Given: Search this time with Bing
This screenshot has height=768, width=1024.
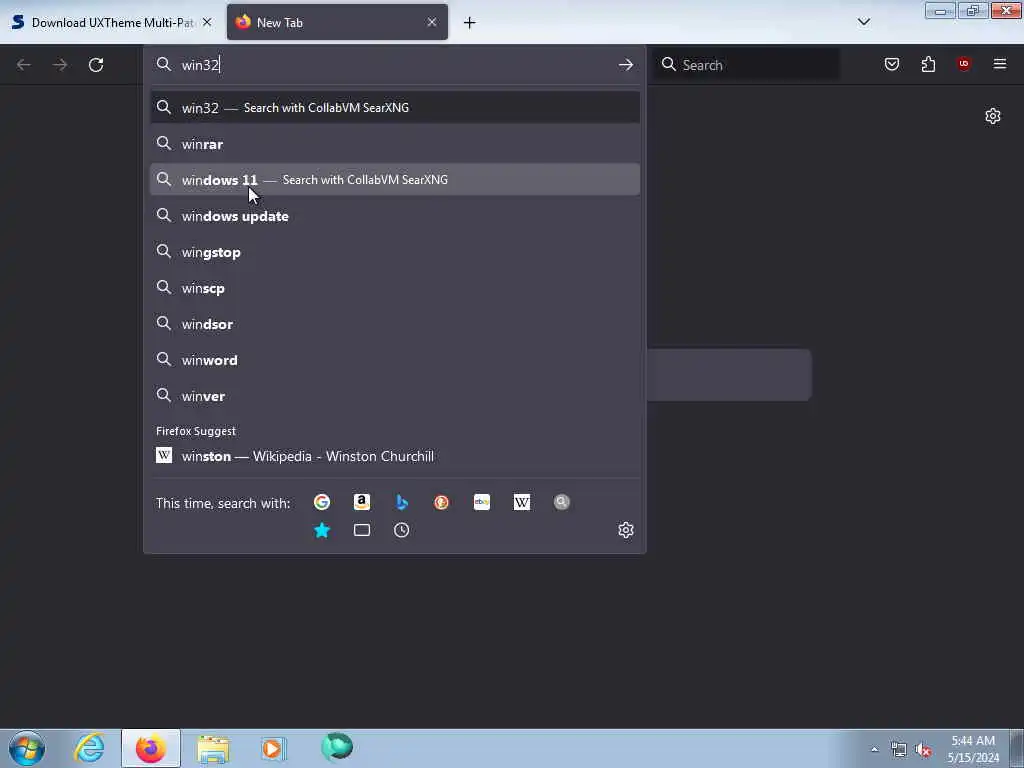Looking at the screenshot, I should pos(402,502).
